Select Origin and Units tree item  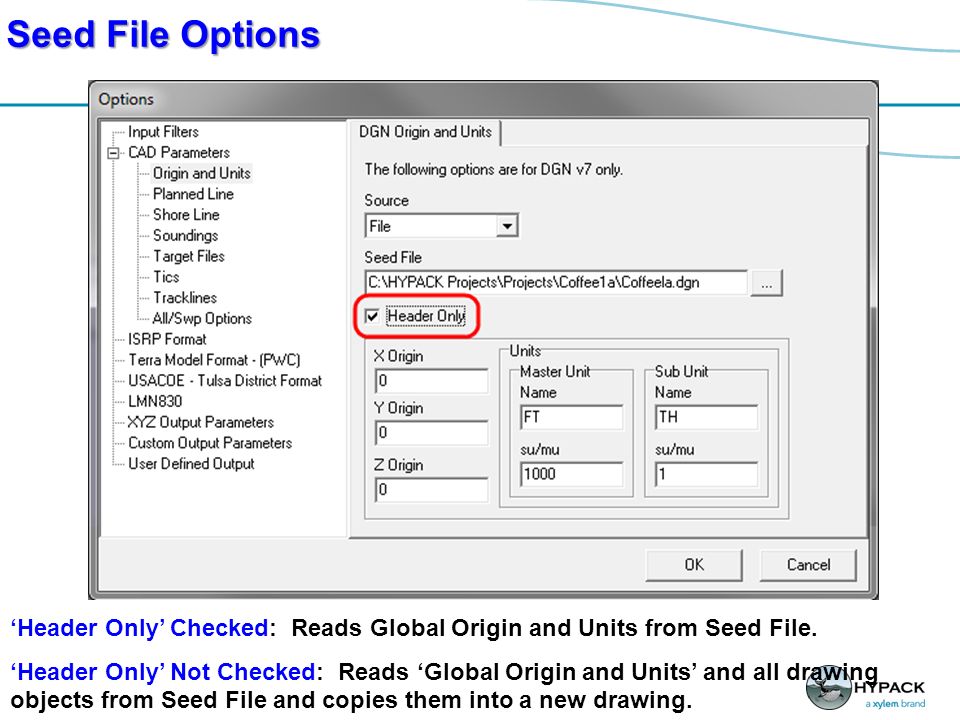pos(201,173)
